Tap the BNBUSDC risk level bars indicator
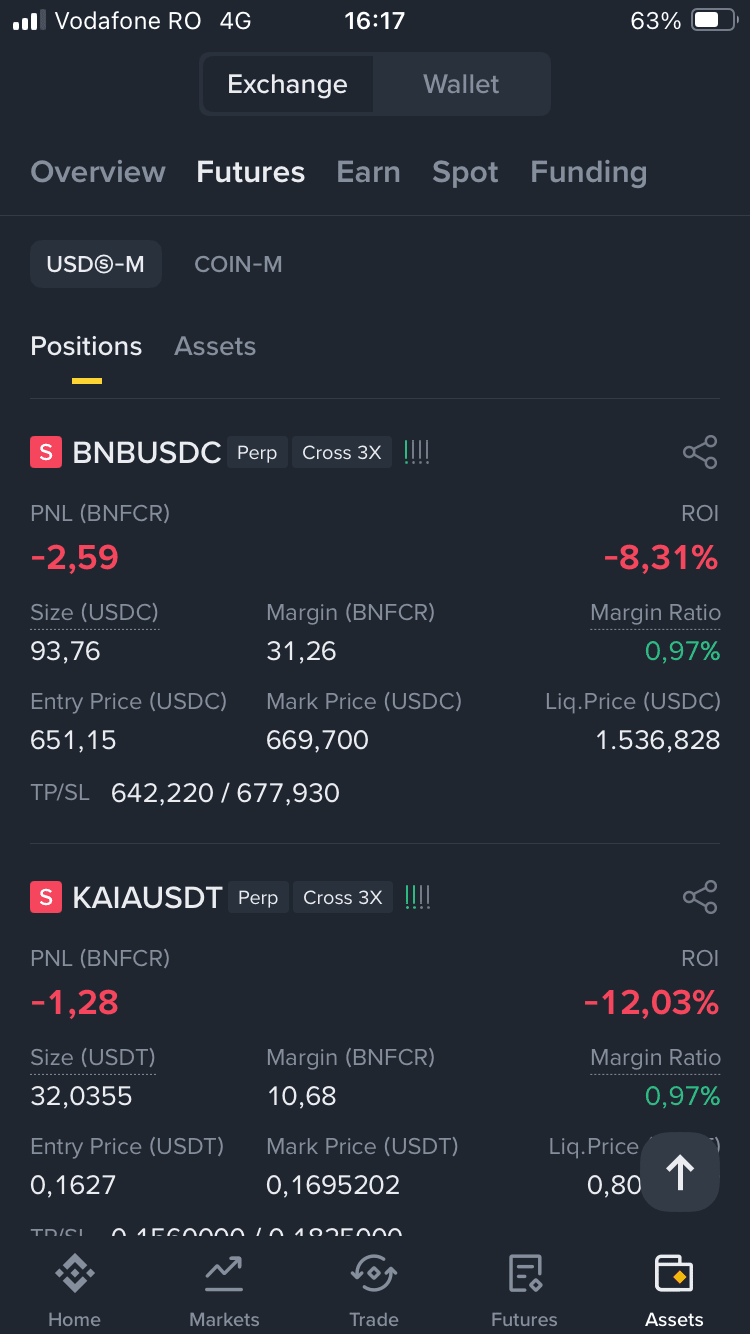Image resolution: width=750 pixels, height=1334 pixels. (417, 452)
